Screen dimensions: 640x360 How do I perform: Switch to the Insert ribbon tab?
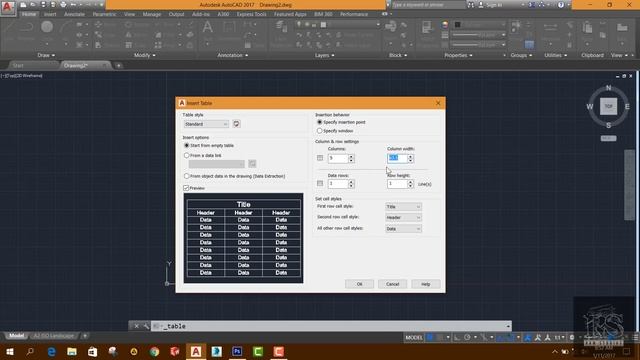pyautogui.click(x=50, y=14)
